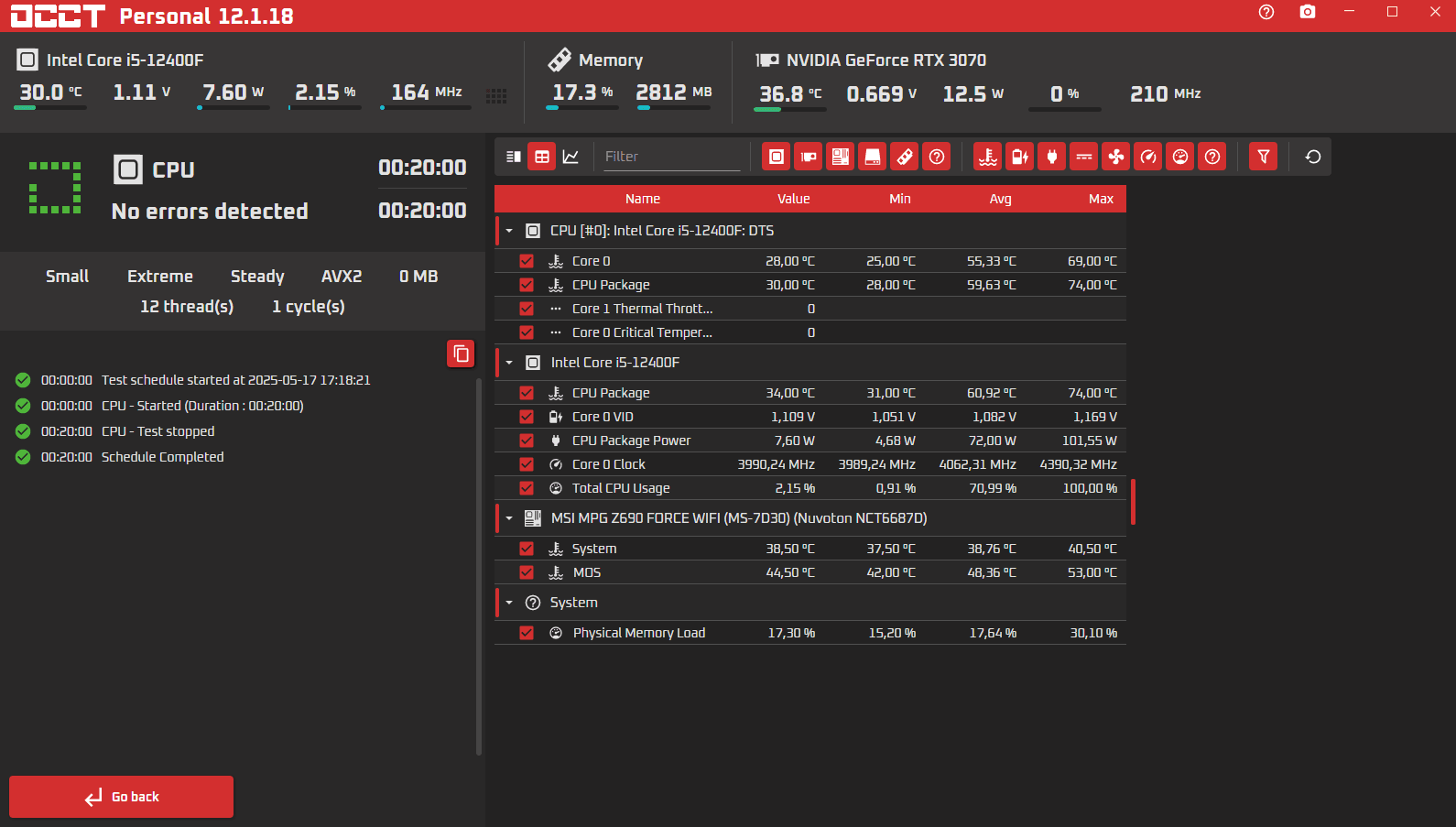Viewport: 1456px width, 827px height.
Task: Toggle clock speedometer filter icon
Action: [1147, 157]
